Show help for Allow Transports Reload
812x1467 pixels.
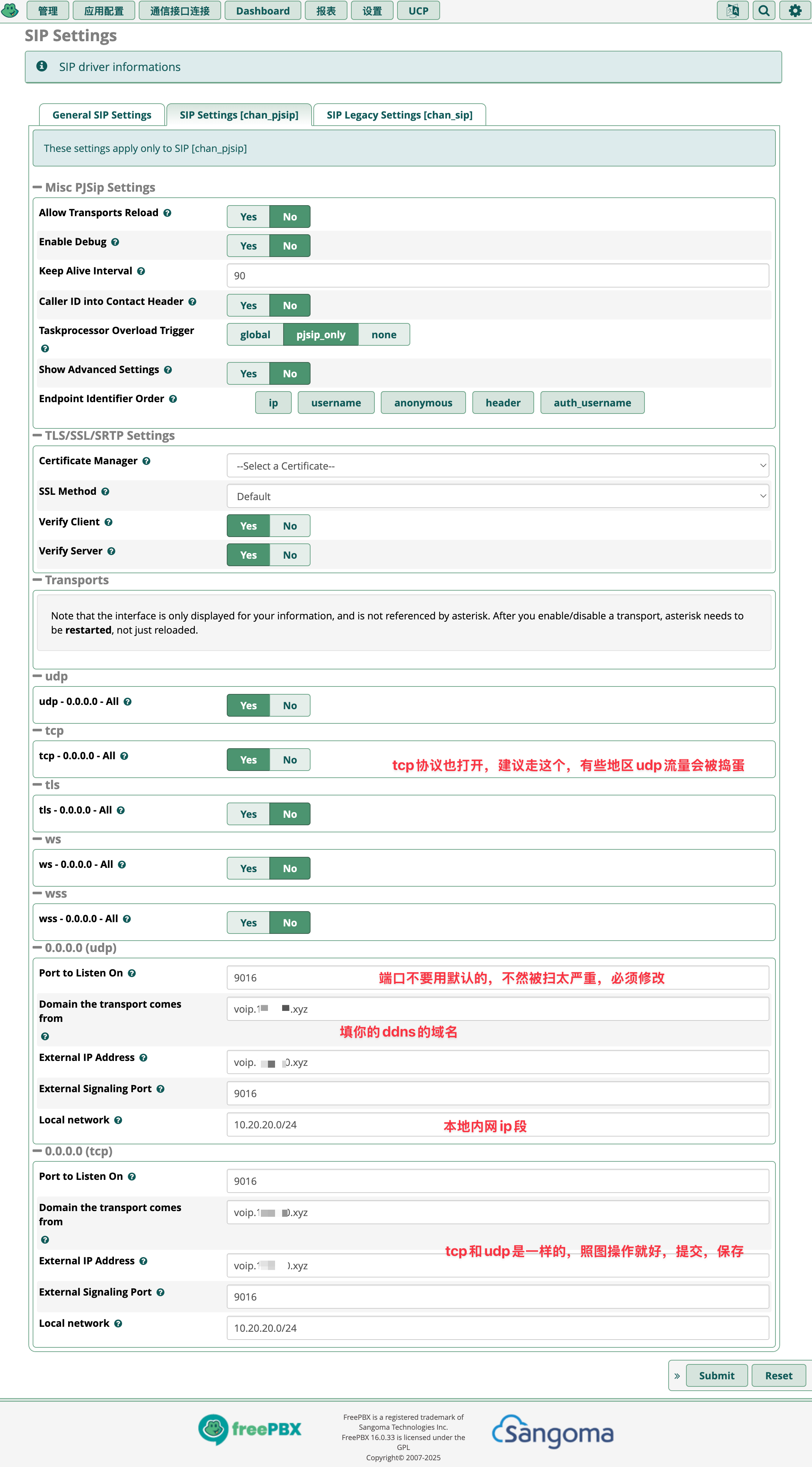[168, 213]
